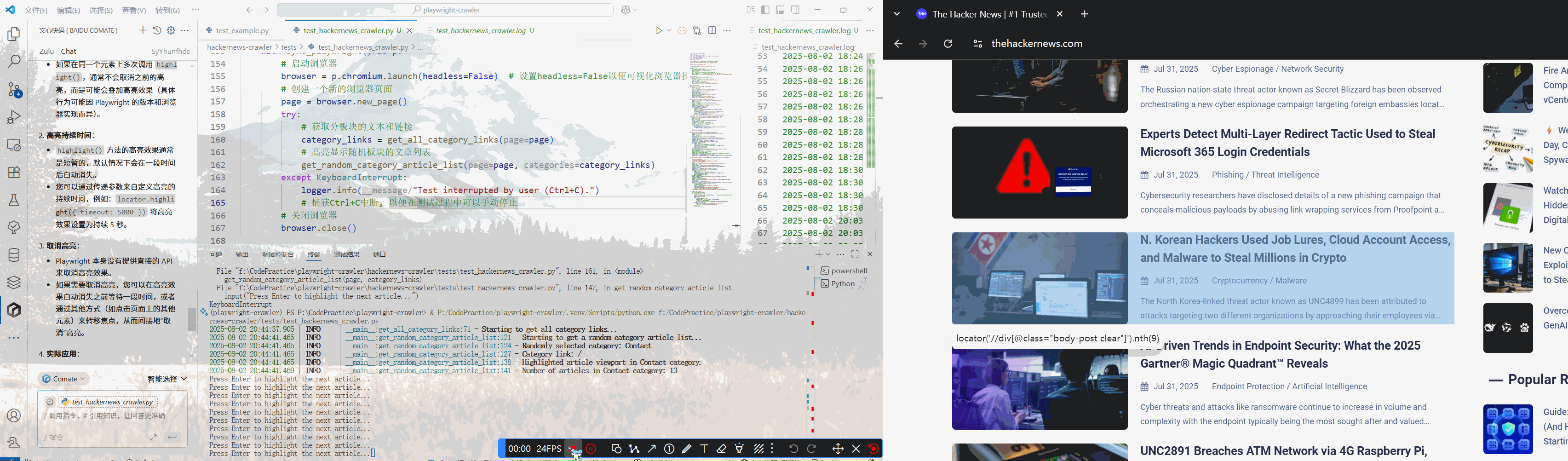Undo last annotation in recorder toolbar
Viewport: 1568px width, 461px height.
click(793, 449)
